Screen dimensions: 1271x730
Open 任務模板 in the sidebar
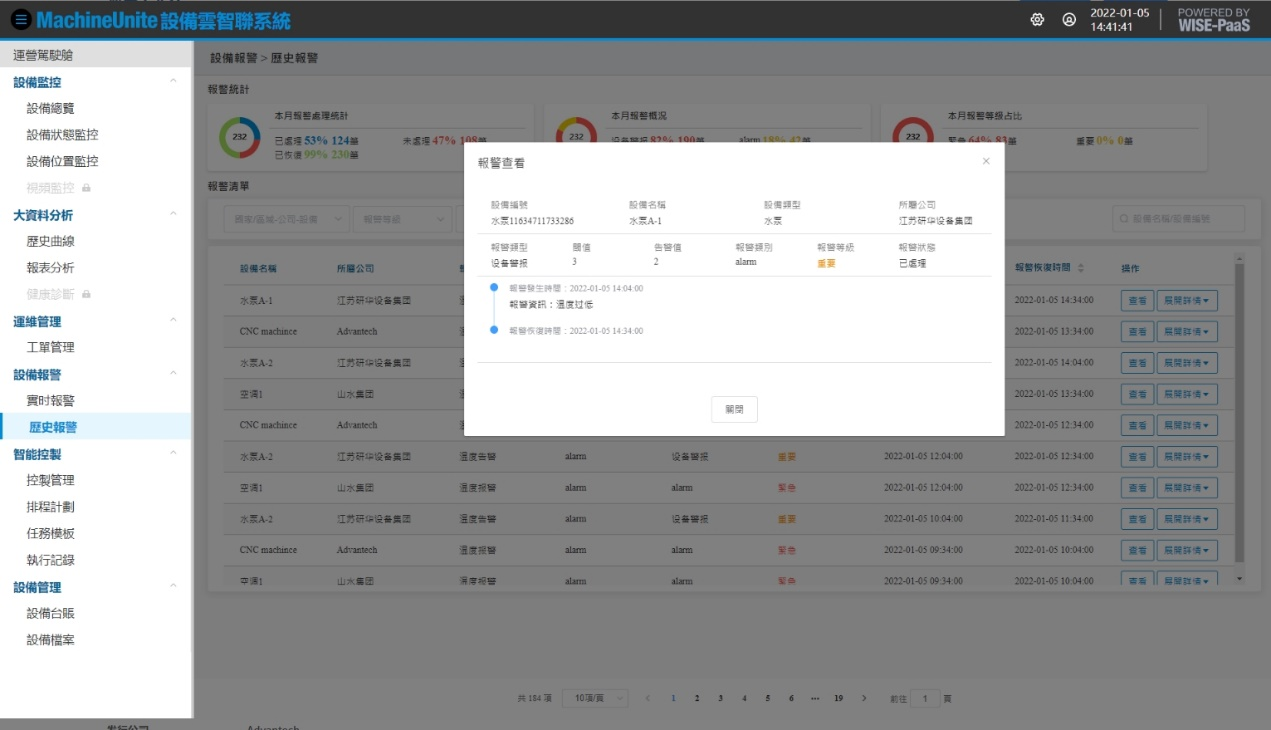click(51, 533)
